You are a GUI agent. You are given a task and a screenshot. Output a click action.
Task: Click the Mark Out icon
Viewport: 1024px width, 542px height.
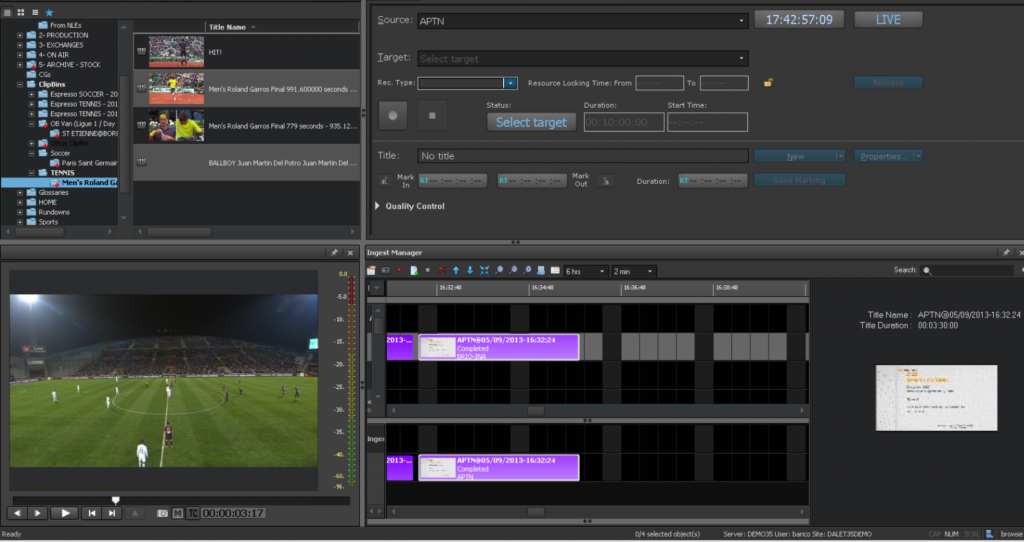pyautogui.click(x=604, y=181)
